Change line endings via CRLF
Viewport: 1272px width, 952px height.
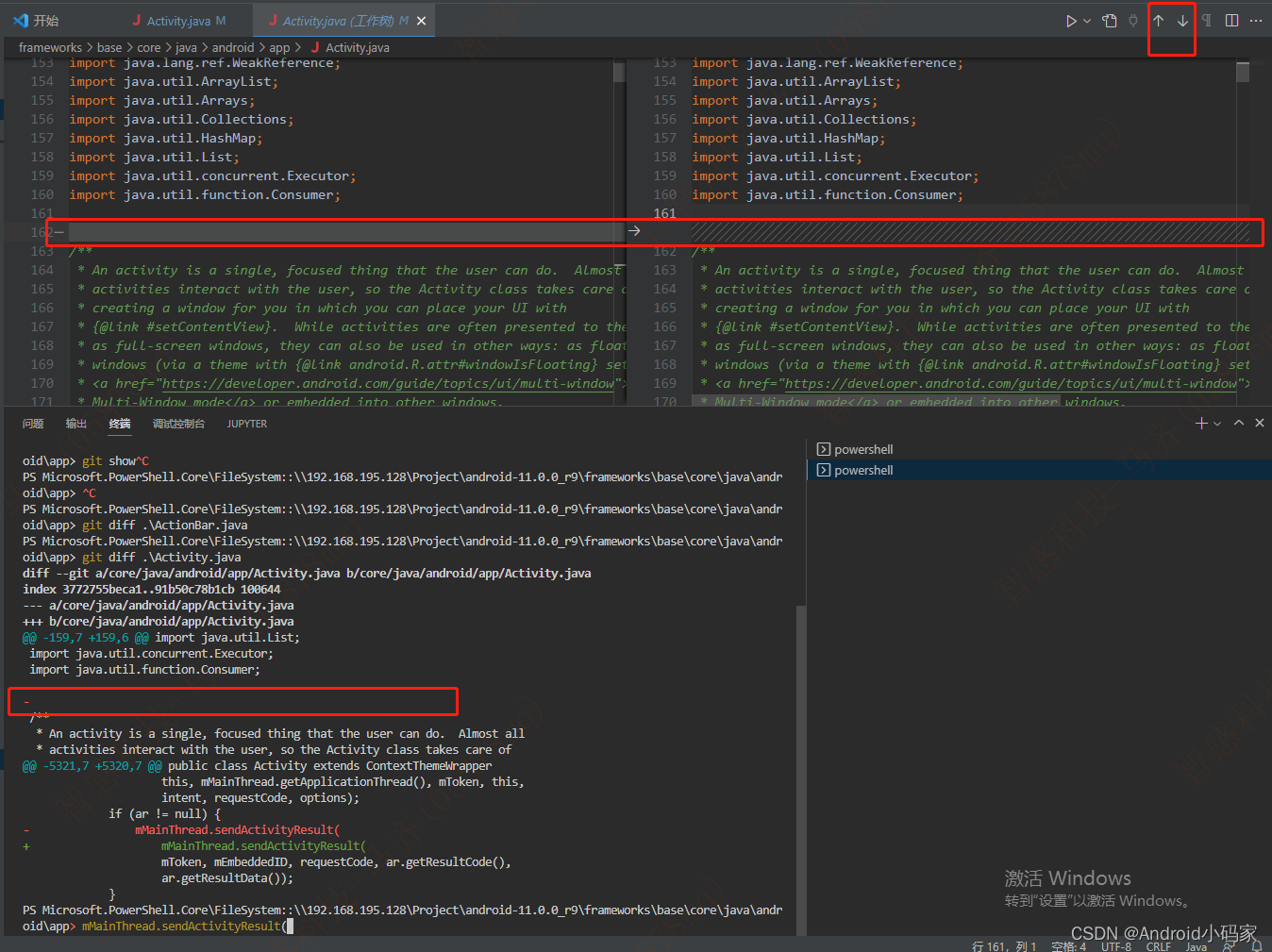pyautogui.click(x=1159, y=946)
